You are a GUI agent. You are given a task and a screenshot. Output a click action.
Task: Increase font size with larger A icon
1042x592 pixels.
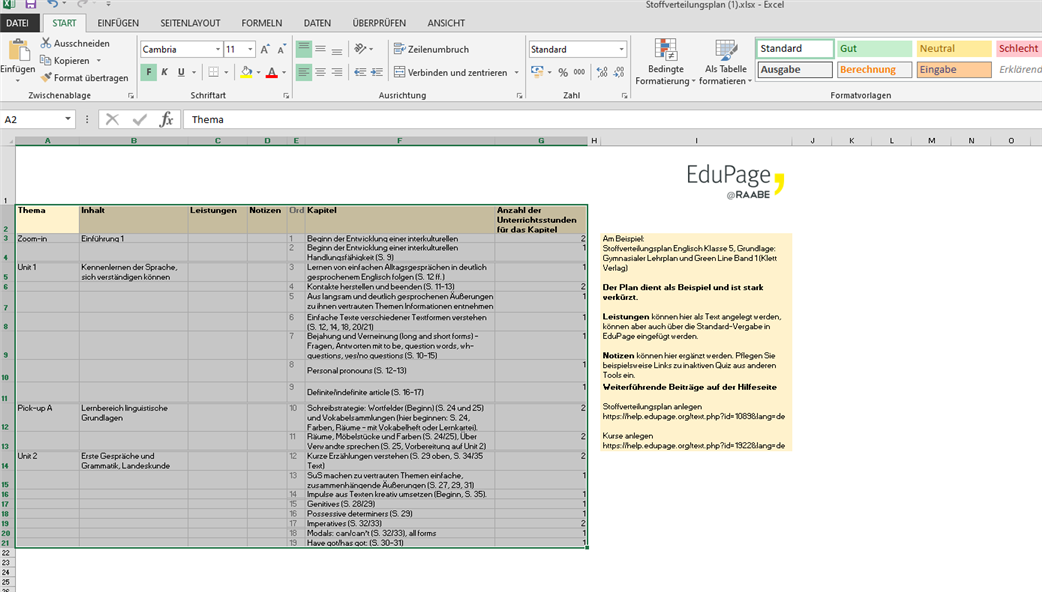point(265,49)
